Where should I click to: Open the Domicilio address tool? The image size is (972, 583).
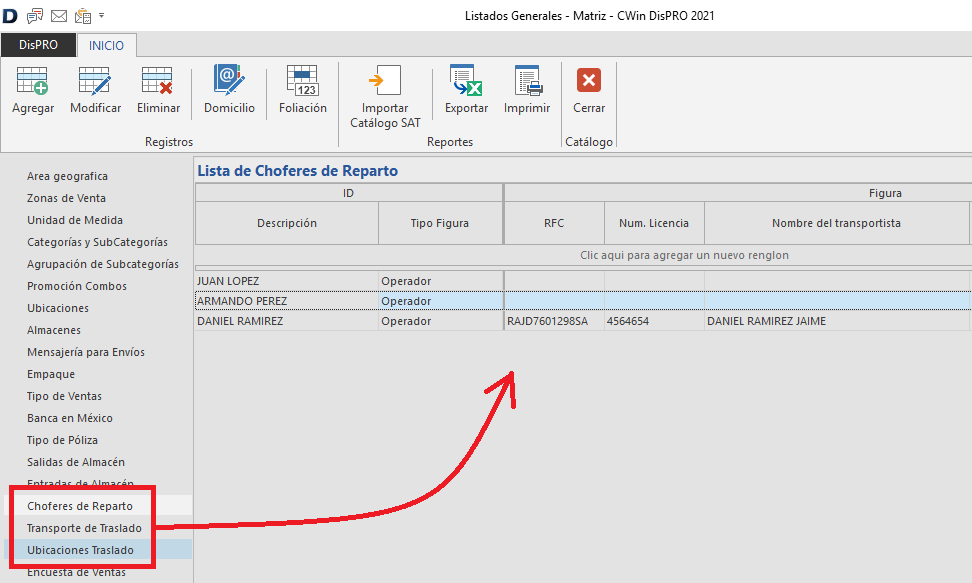click(229, 82)
